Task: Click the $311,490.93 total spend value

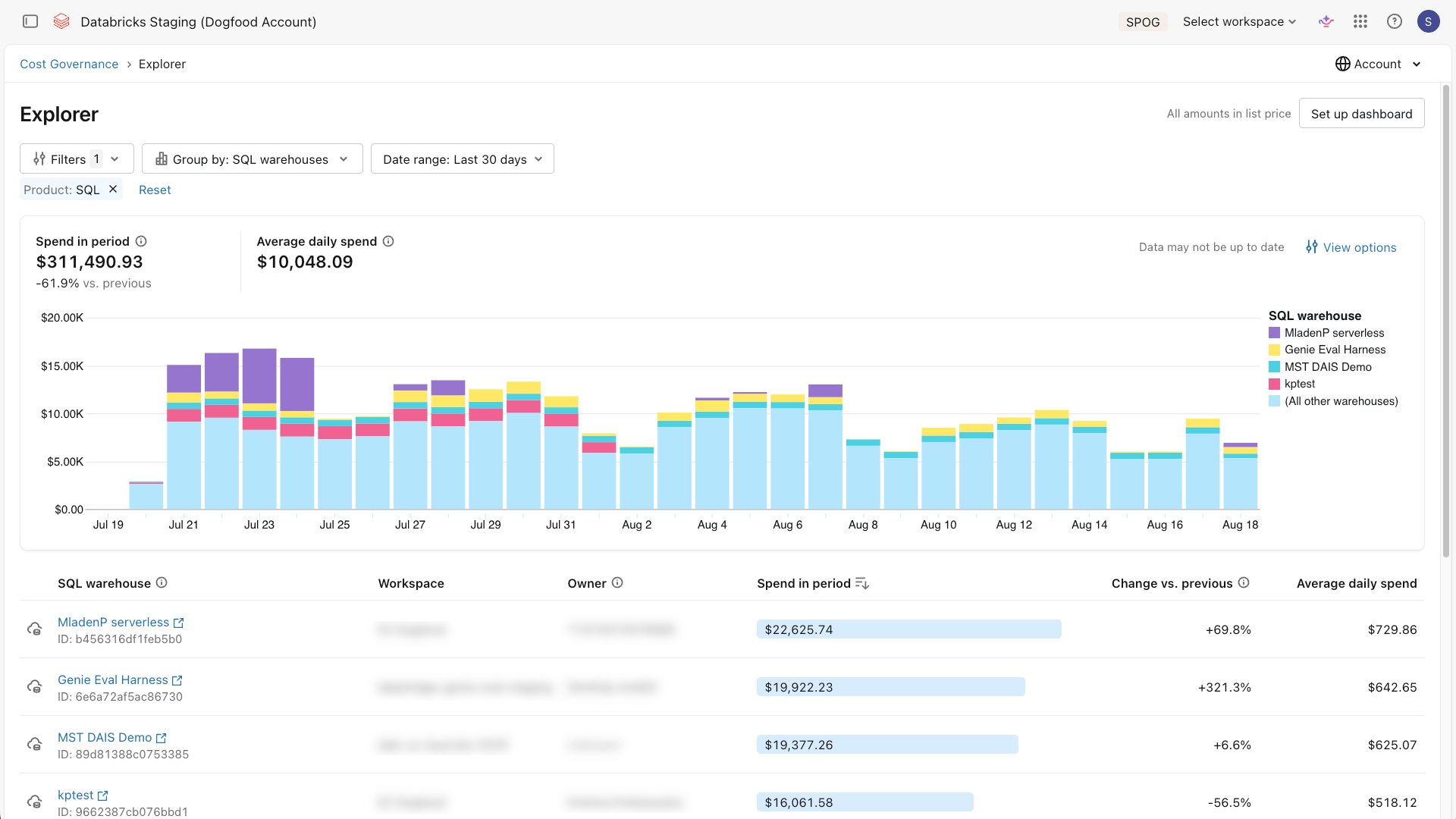Action: (89, 262)
